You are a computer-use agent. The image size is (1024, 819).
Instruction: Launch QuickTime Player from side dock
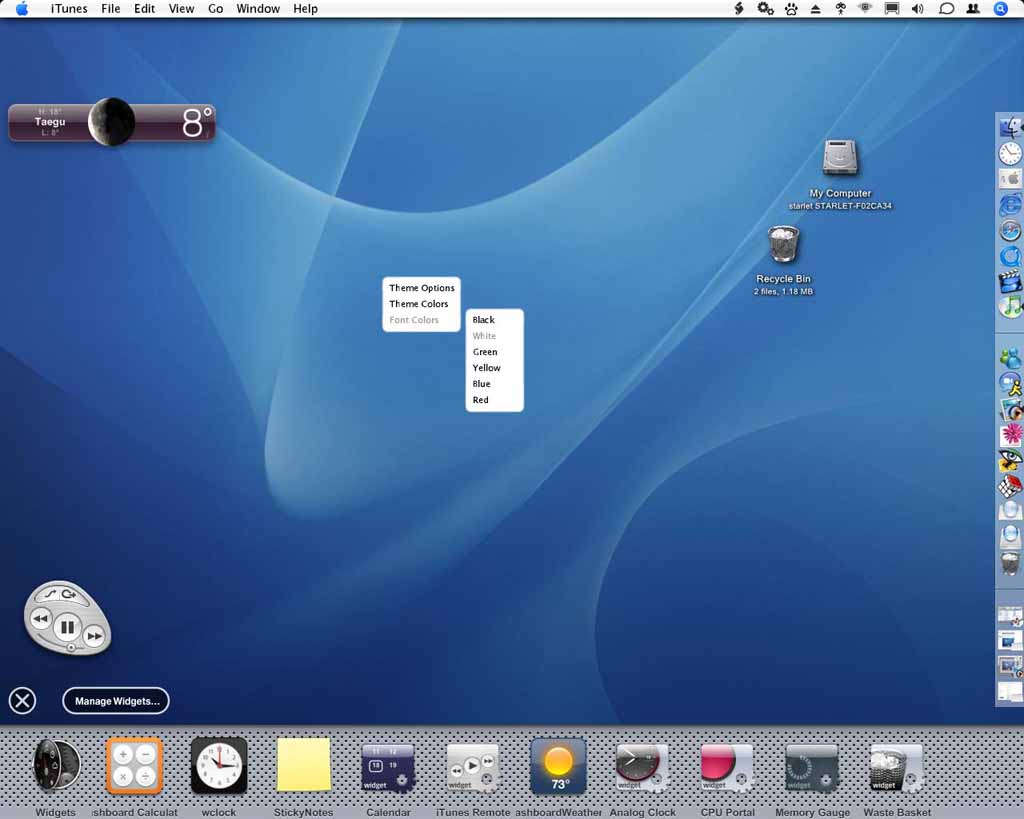pyautogui.click(x=1010, y=256)
